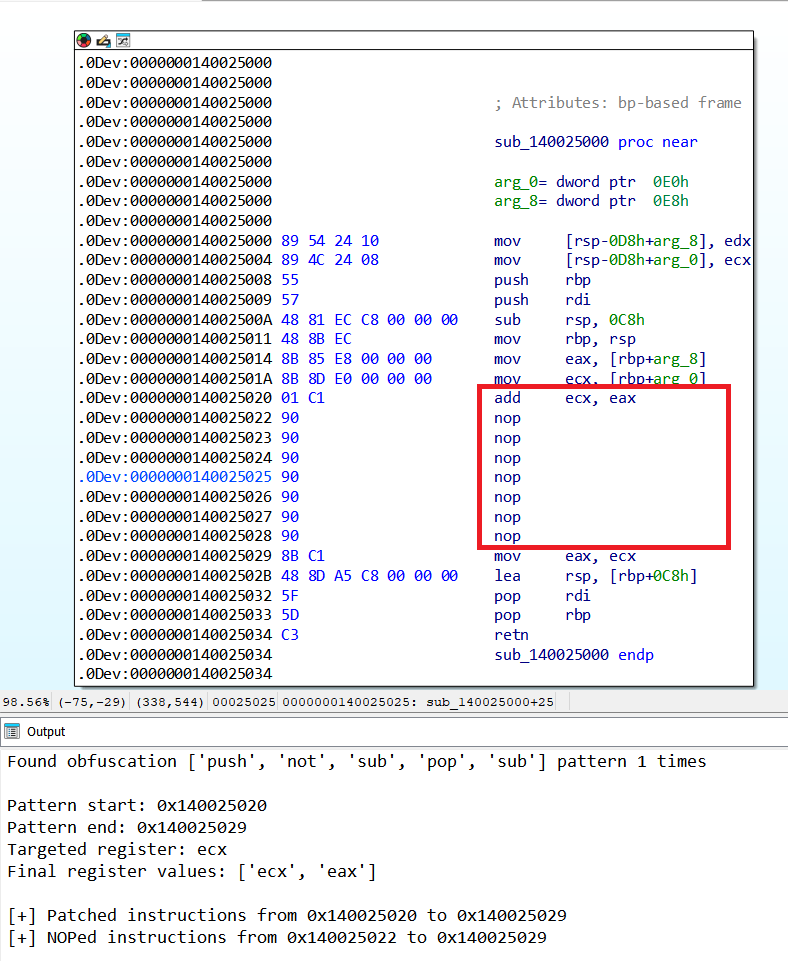Click the 'sub_140025000 proc near' label
788x961 pixels.
point(596,142)
